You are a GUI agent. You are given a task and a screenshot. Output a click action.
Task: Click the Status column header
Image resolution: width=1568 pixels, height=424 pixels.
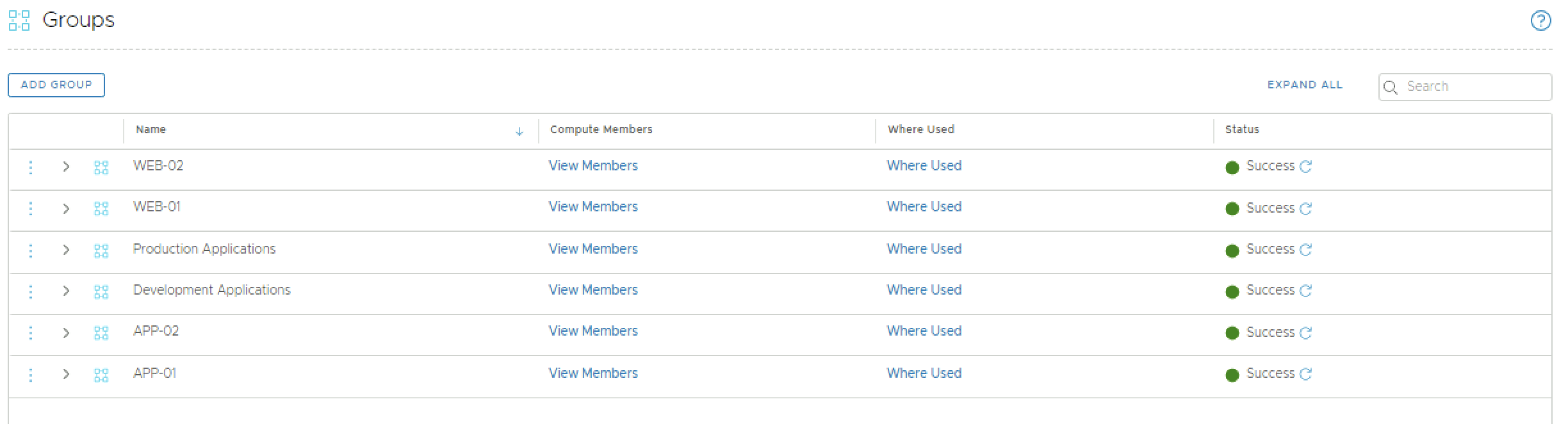point(1241,129)
